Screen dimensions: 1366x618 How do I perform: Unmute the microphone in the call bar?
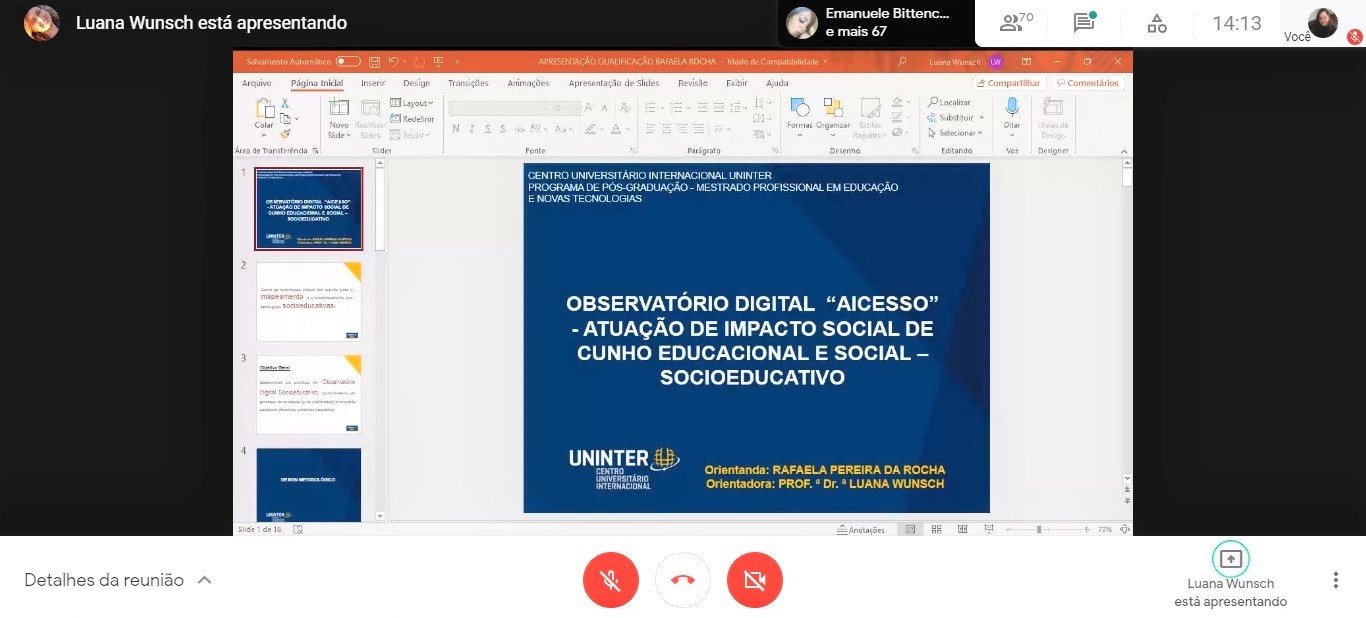click(611, 580)
